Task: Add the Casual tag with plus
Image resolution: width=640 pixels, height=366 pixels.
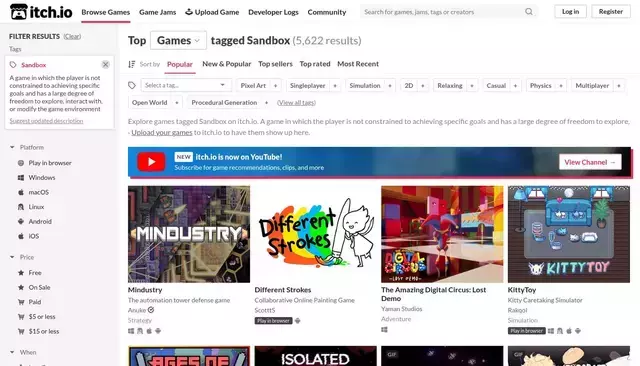Action: [x=515, y=86]
